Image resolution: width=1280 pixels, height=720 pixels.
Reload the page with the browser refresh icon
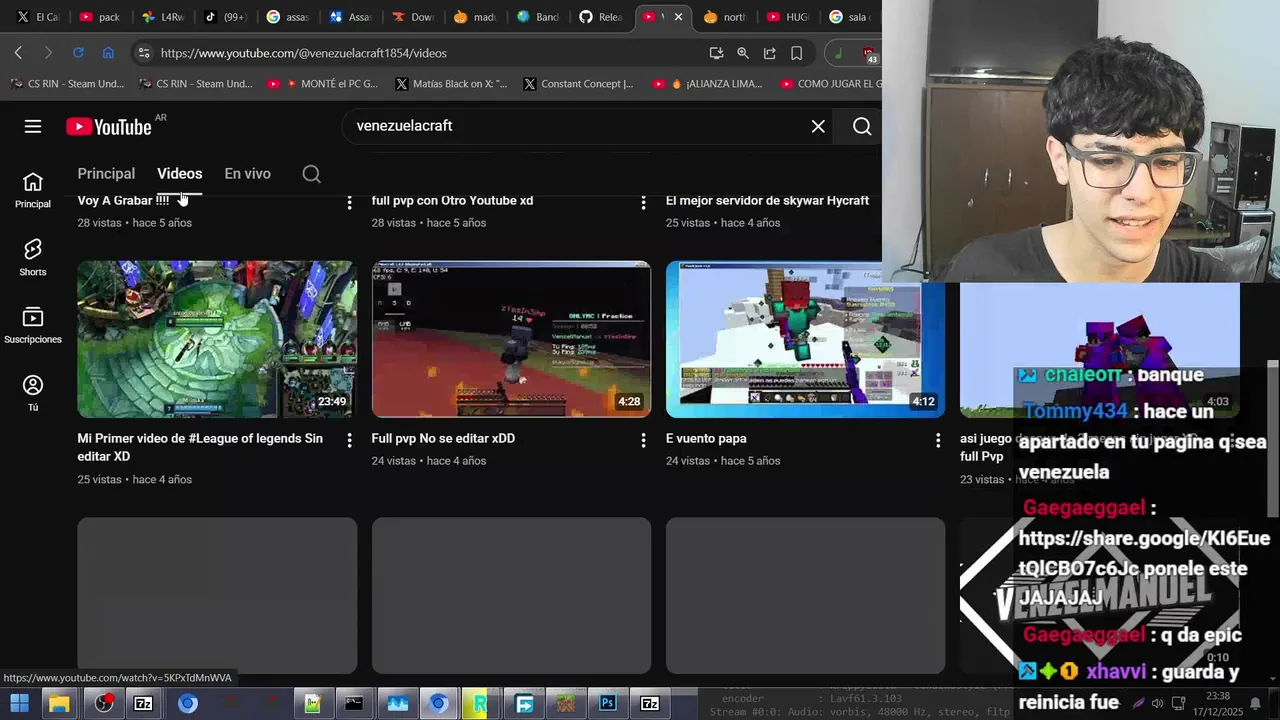pyautogui.click(x=78, y=53)
